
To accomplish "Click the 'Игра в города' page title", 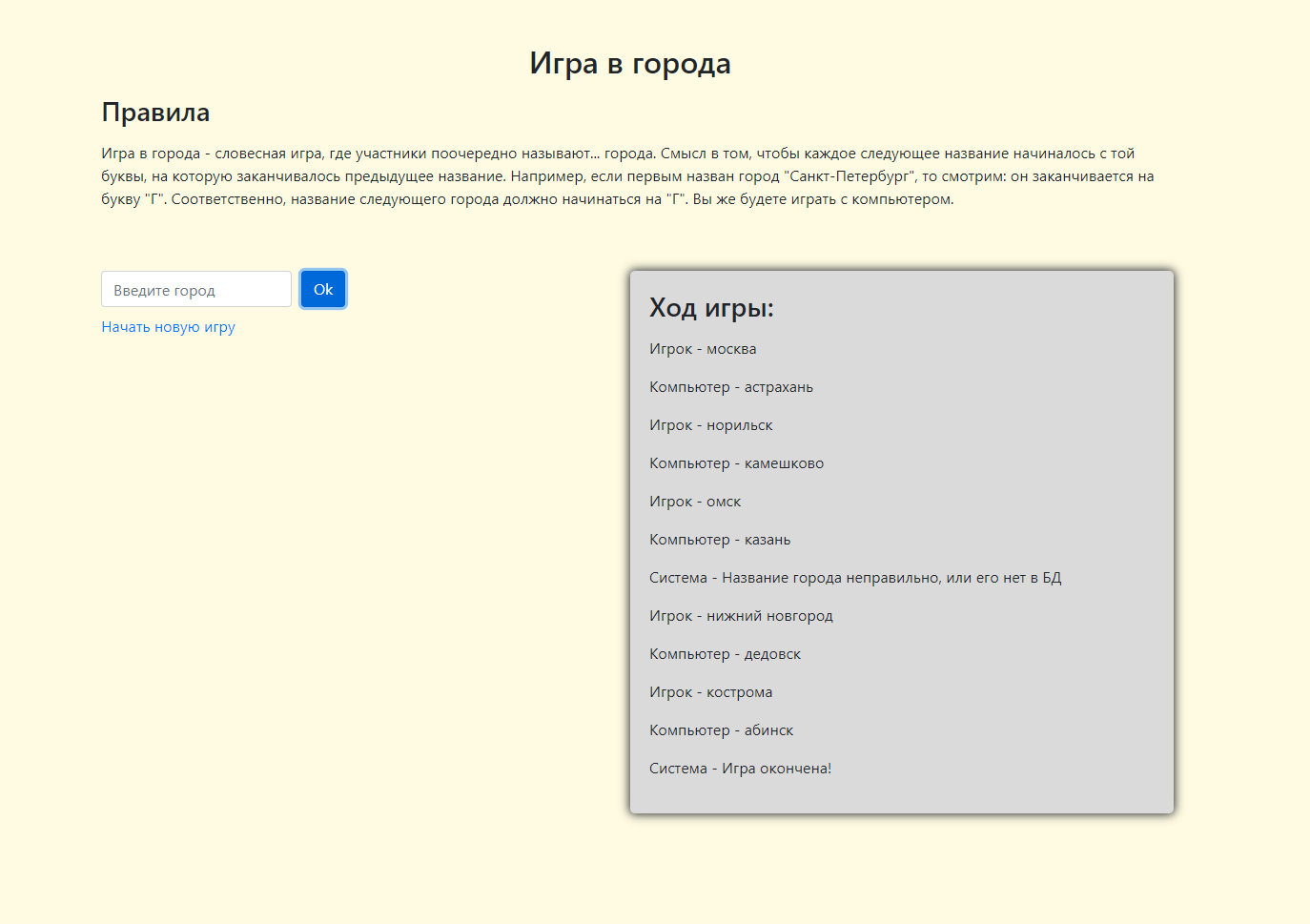I will coord(629,64).
